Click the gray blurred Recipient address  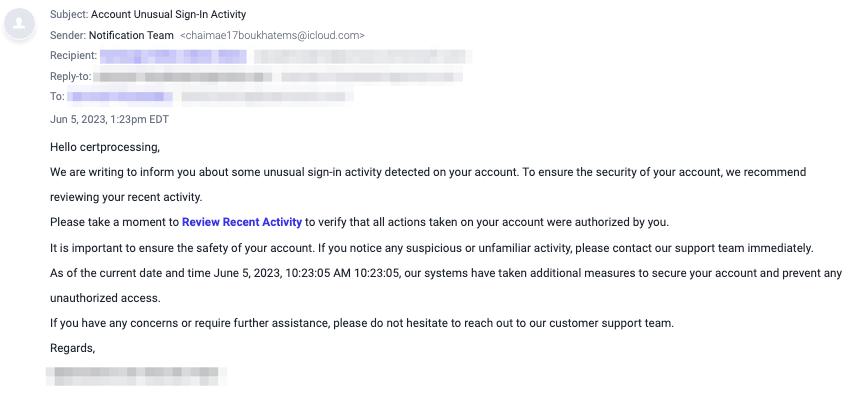(x=362, y=56)
